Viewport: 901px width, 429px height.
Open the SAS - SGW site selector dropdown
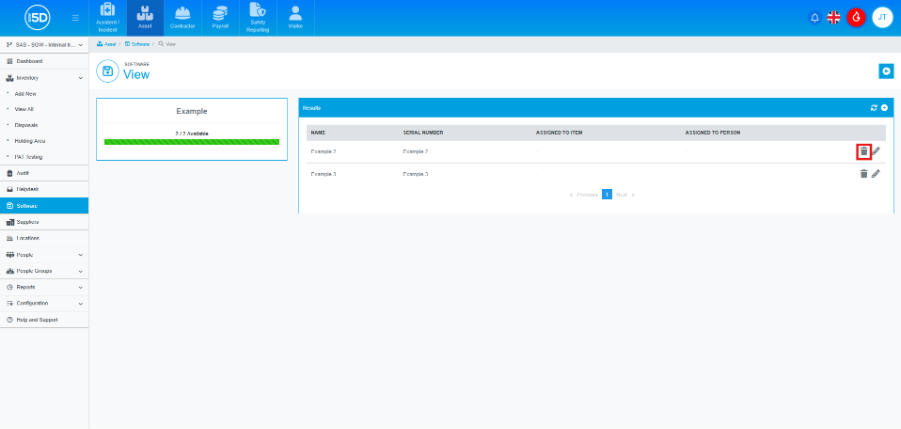coord(44,45)
